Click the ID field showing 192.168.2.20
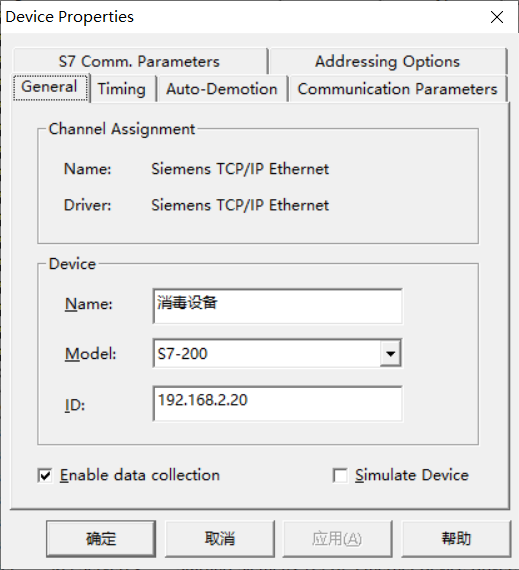This screenshot has height=570, width=519. point(278,404)
